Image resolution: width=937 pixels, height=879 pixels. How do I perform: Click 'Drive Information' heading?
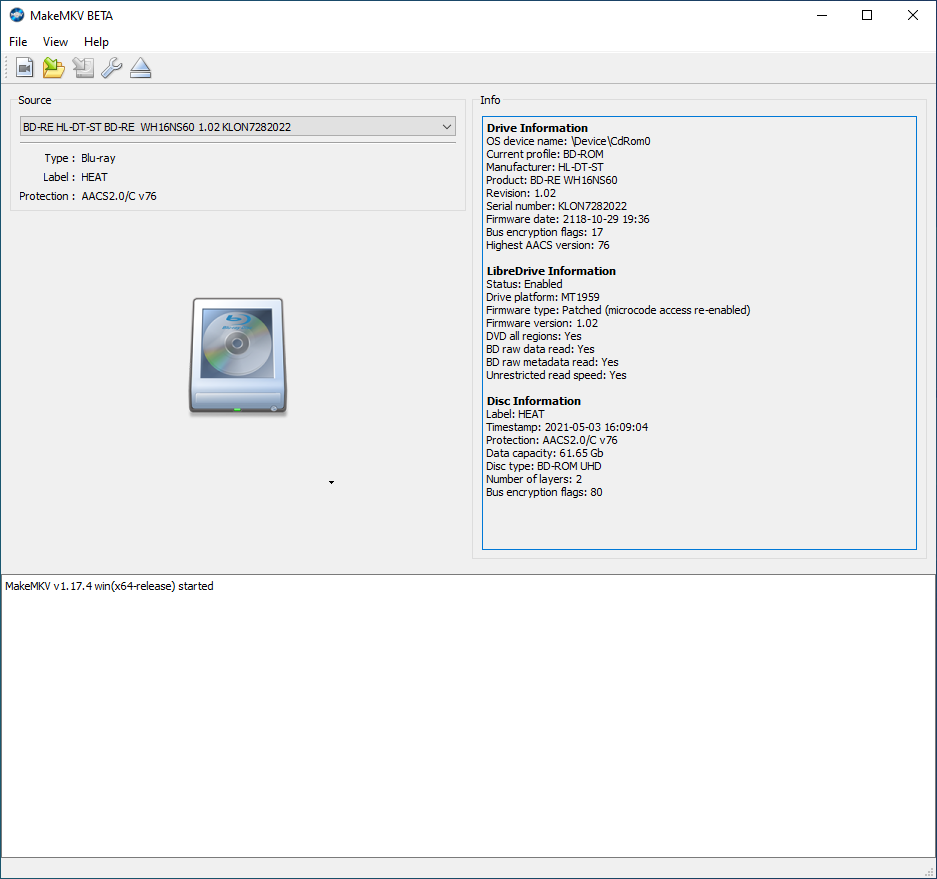coord(537,128)
